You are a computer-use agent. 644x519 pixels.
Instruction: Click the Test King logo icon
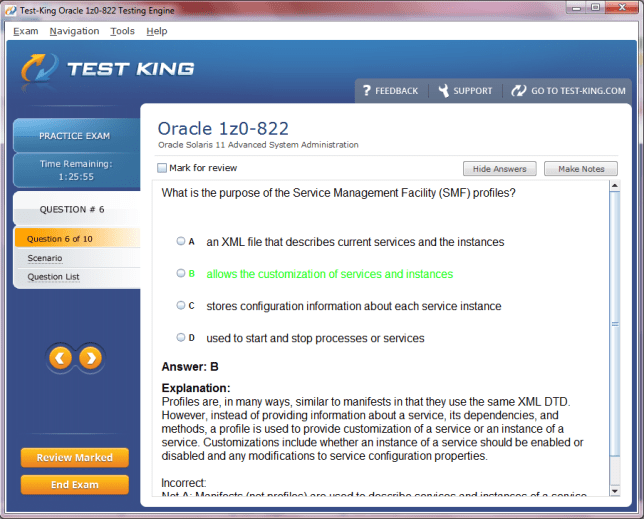[39, 69]
